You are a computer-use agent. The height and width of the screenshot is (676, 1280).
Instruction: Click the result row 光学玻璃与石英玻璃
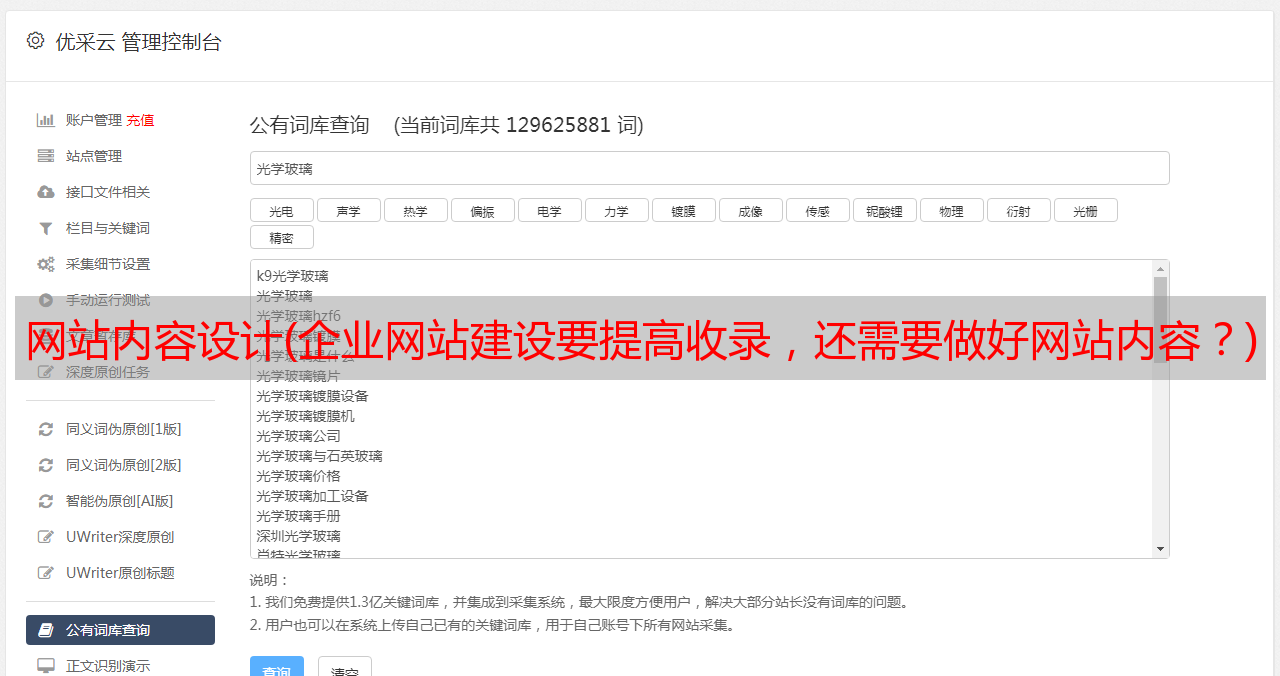coord(319,456)
